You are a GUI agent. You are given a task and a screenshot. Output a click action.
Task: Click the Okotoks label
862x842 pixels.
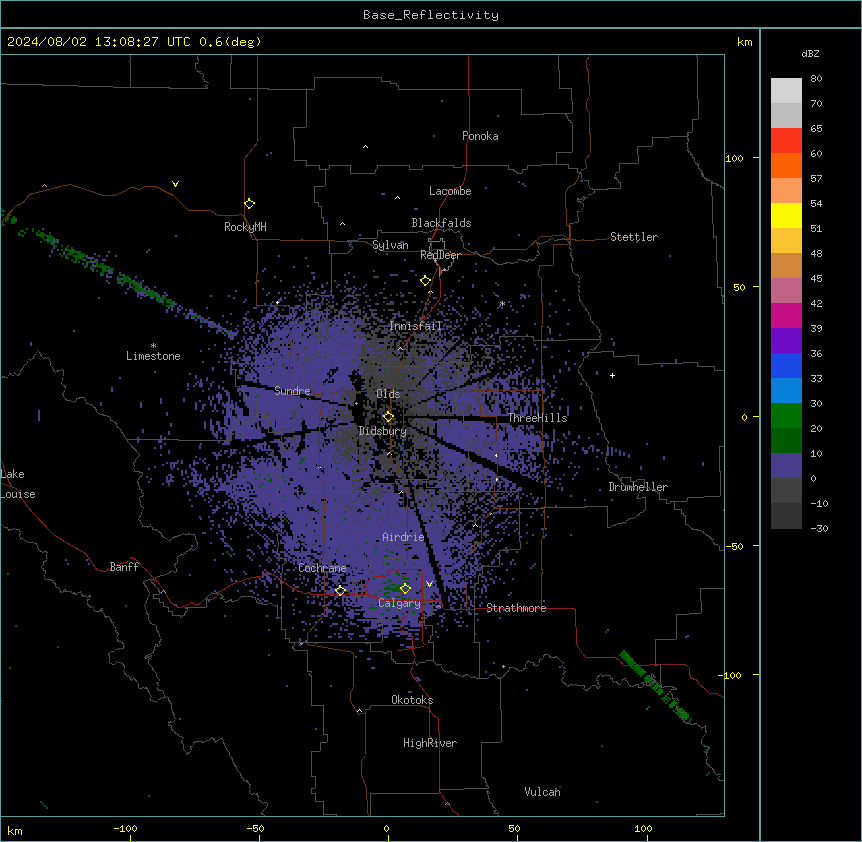[412, 700]
